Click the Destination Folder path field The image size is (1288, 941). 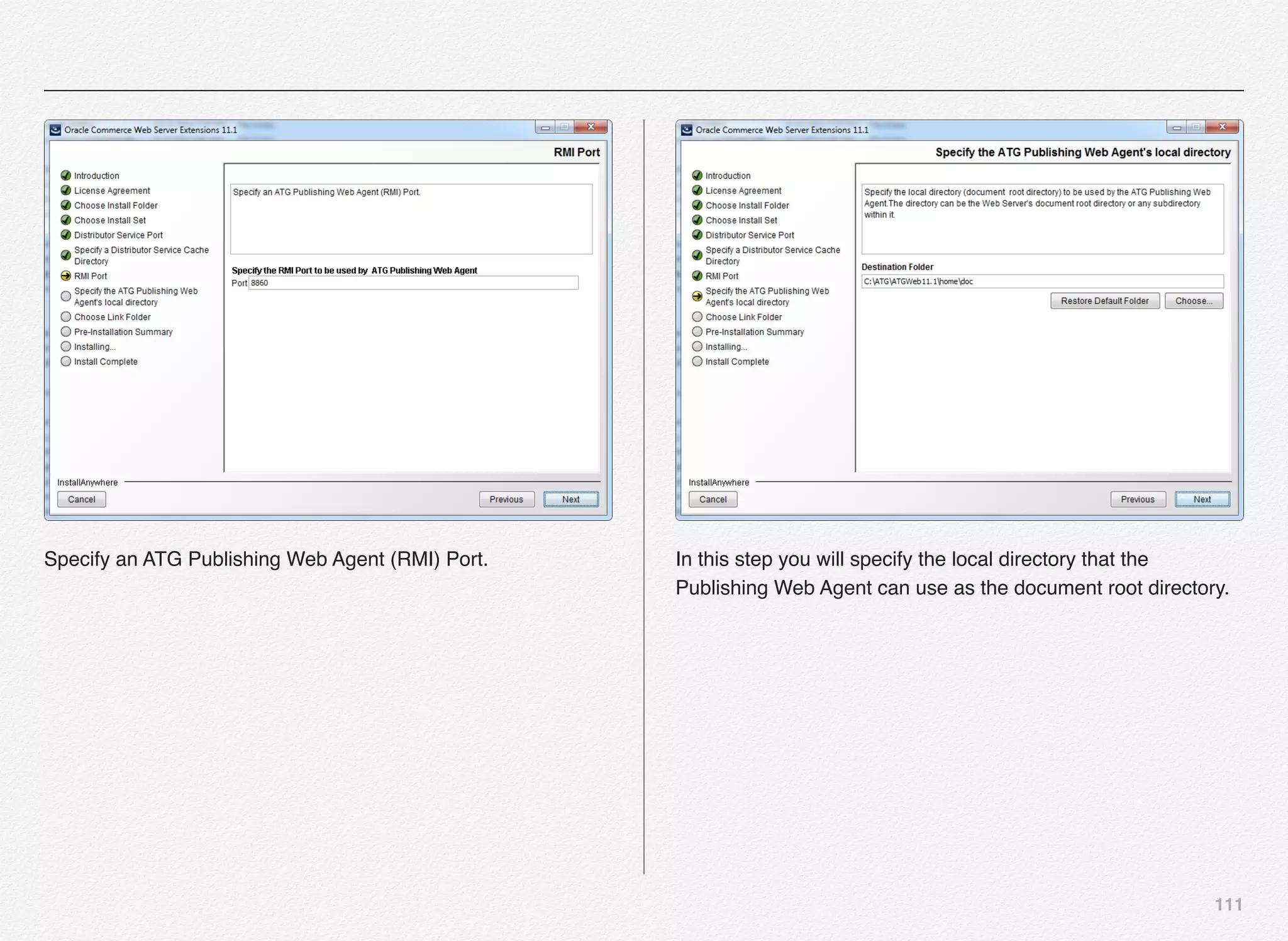point(1041,281)
